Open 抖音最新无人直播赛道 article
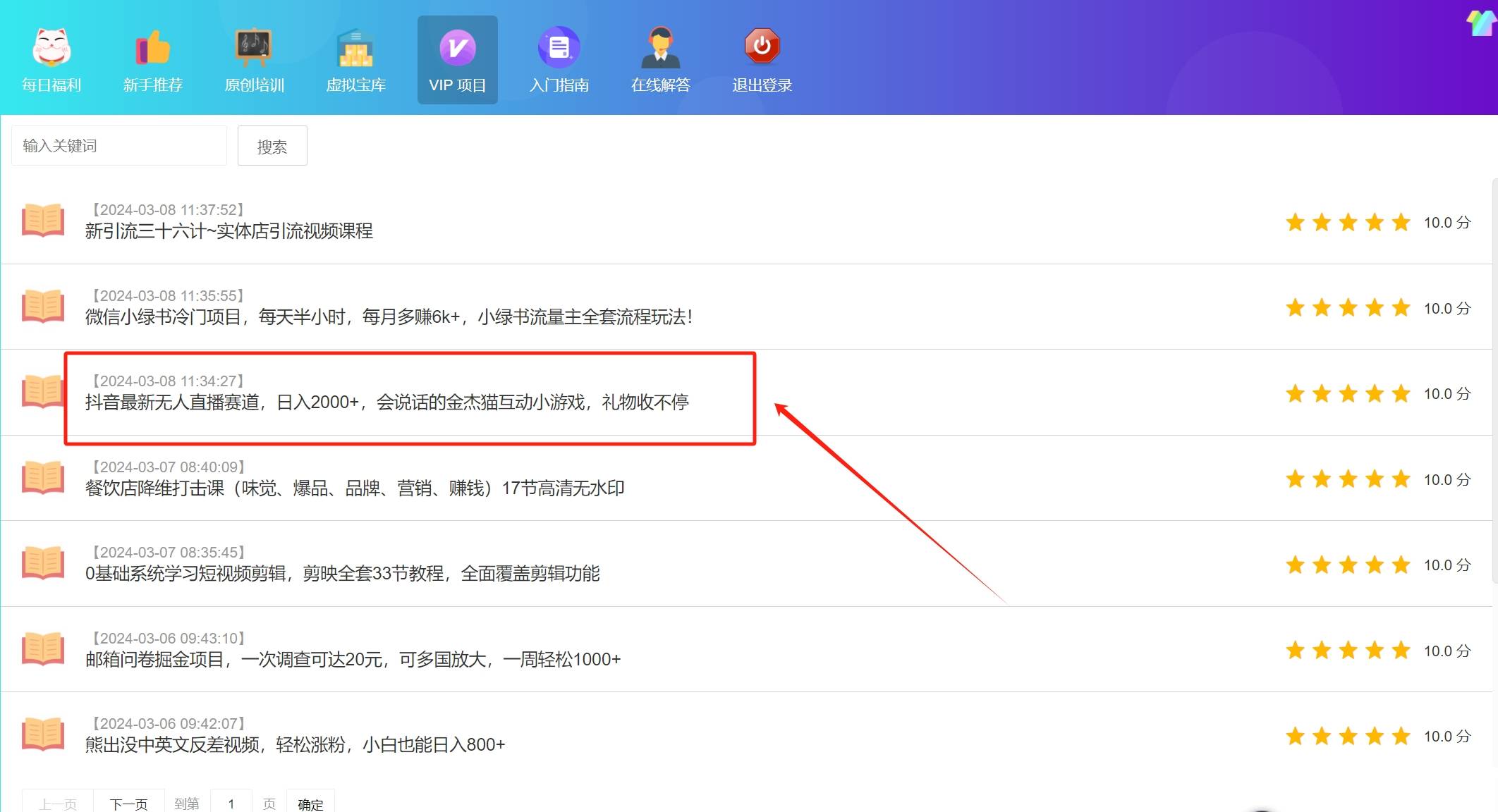The image size is (1498, 812). tap(387, 402)
